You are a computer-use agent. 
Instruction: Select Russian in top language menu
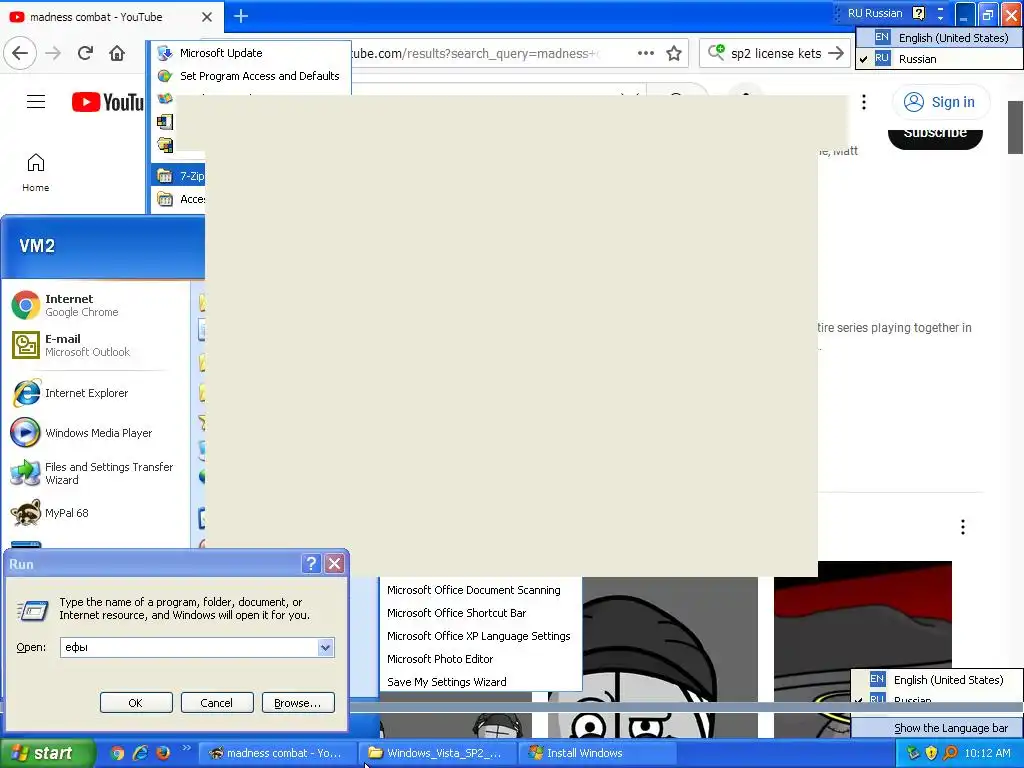pos(940,59)
